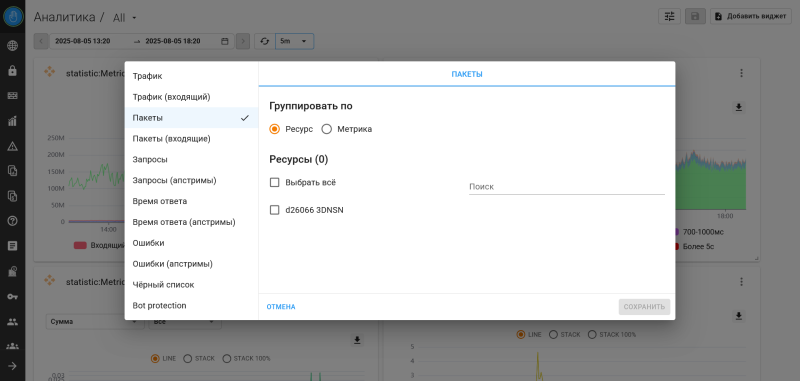Click the ОТМЕНА button
800x381 pixels.
[281, 307]
